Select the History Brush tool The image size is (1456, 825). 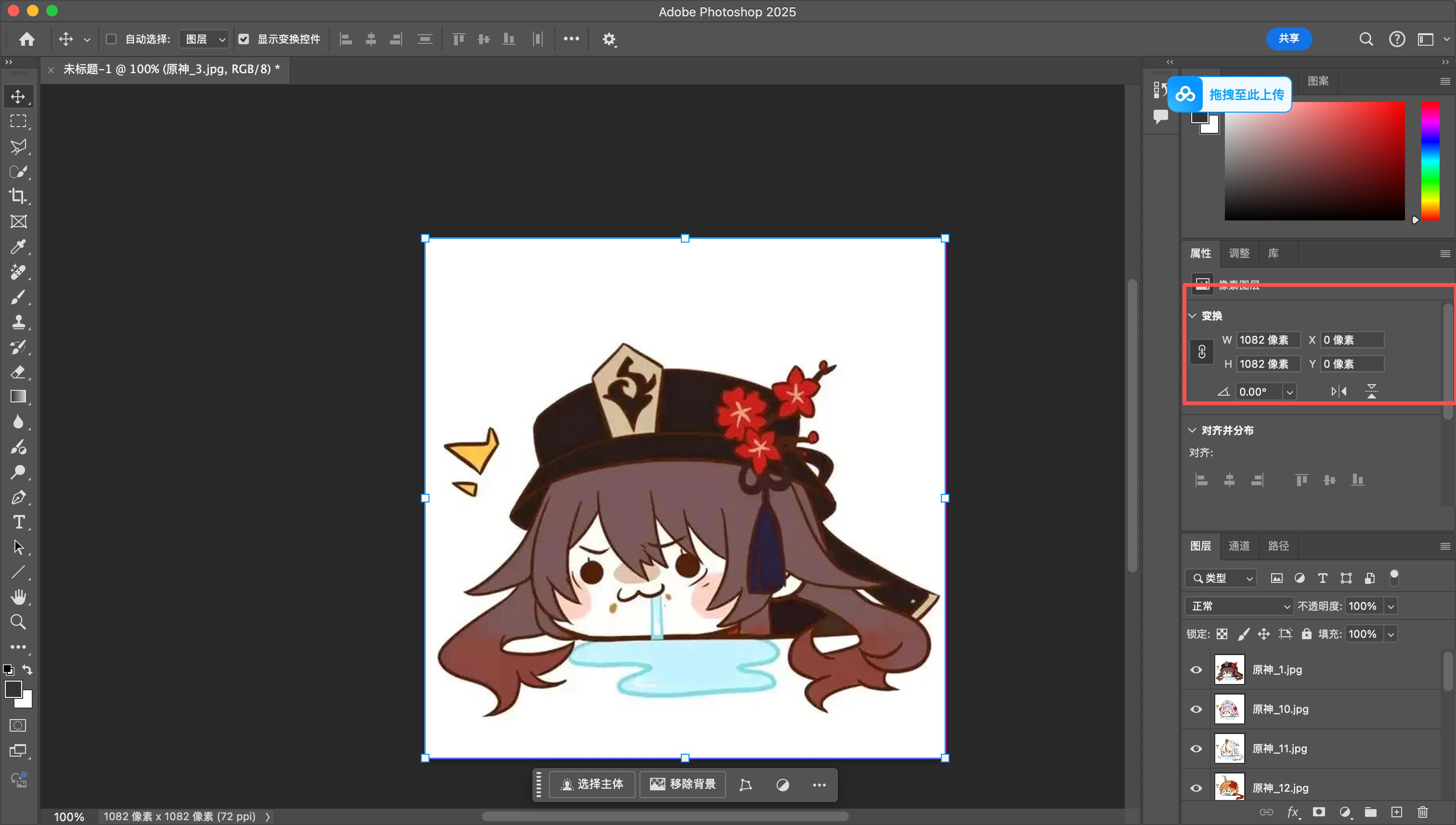point(18,347)
